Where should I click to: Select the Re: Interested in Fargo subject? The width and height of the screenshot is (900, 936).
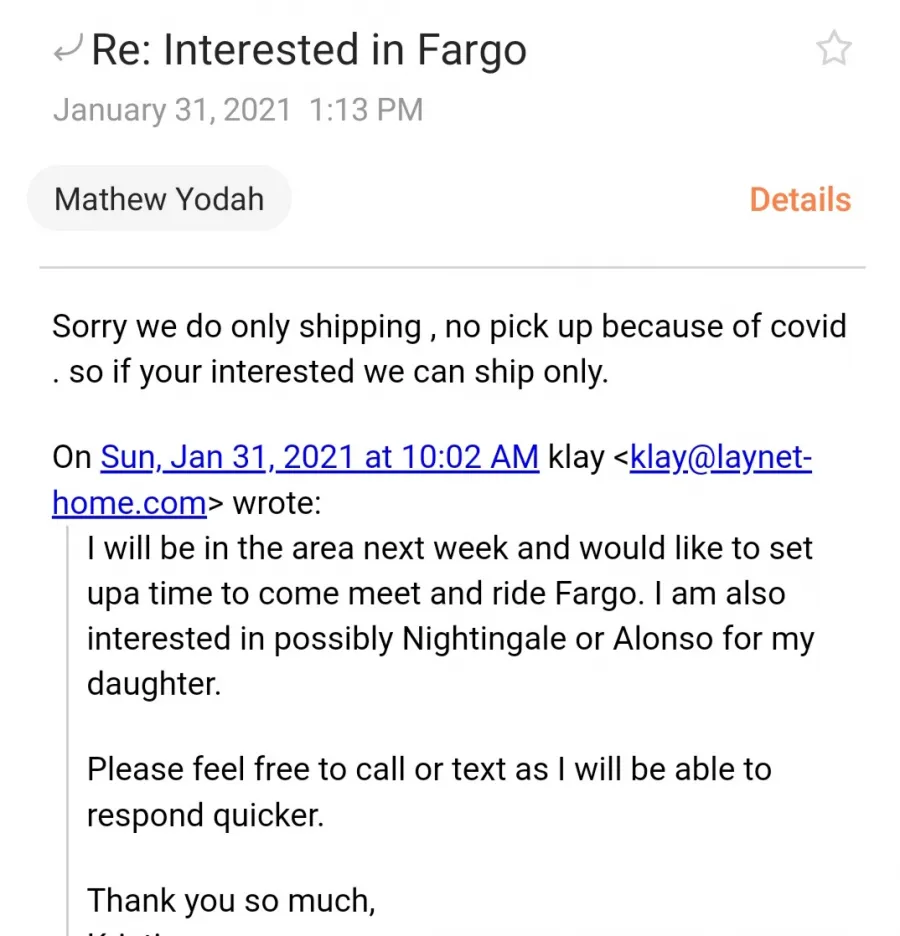(x=309, y=50)
